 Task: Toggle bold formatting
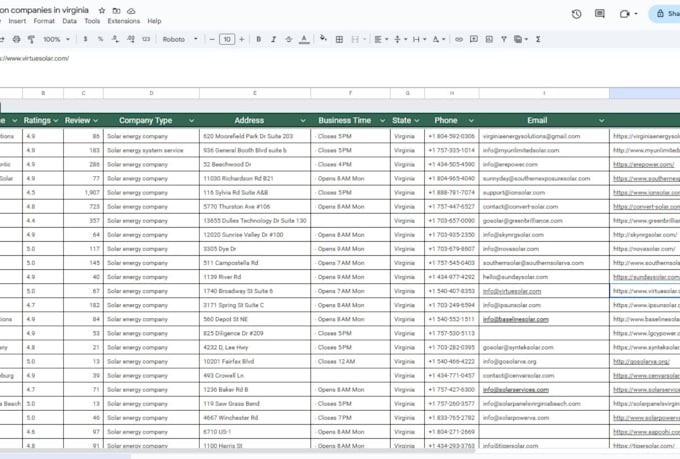(x=258, y=39)
